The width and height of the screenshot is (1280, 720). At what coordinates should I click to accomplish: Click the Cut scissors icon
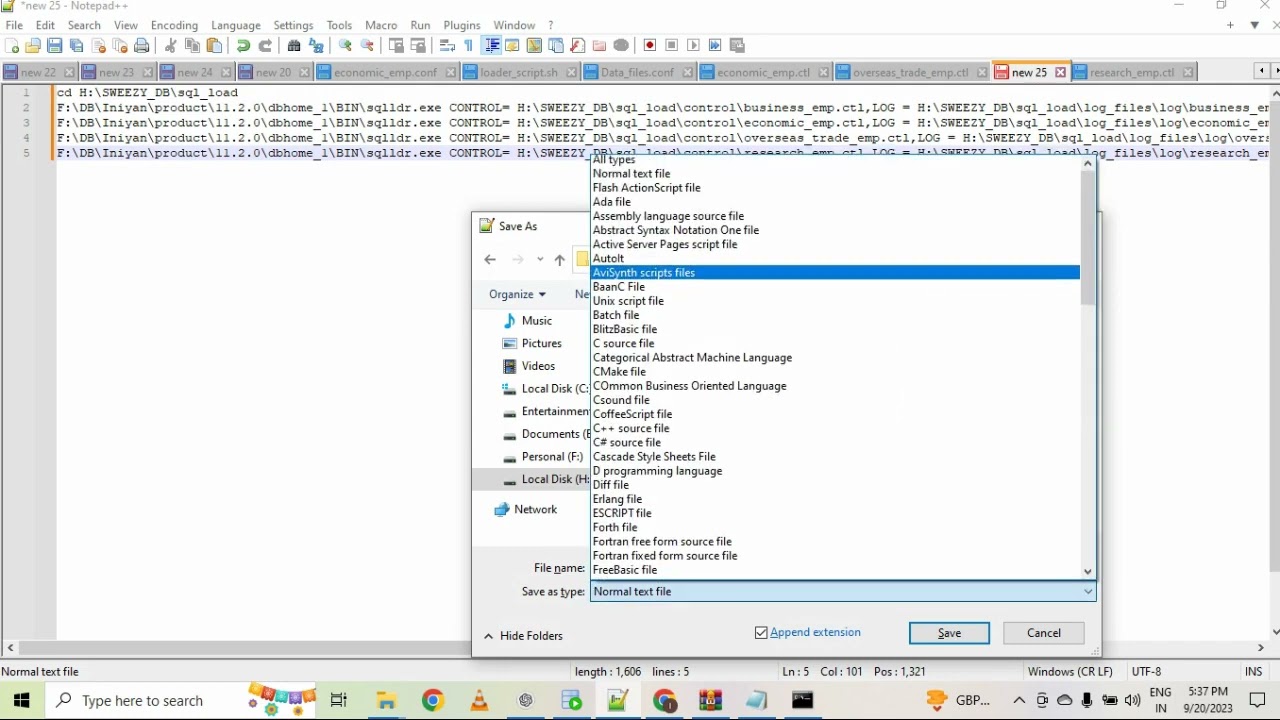[x=170, y=45]
